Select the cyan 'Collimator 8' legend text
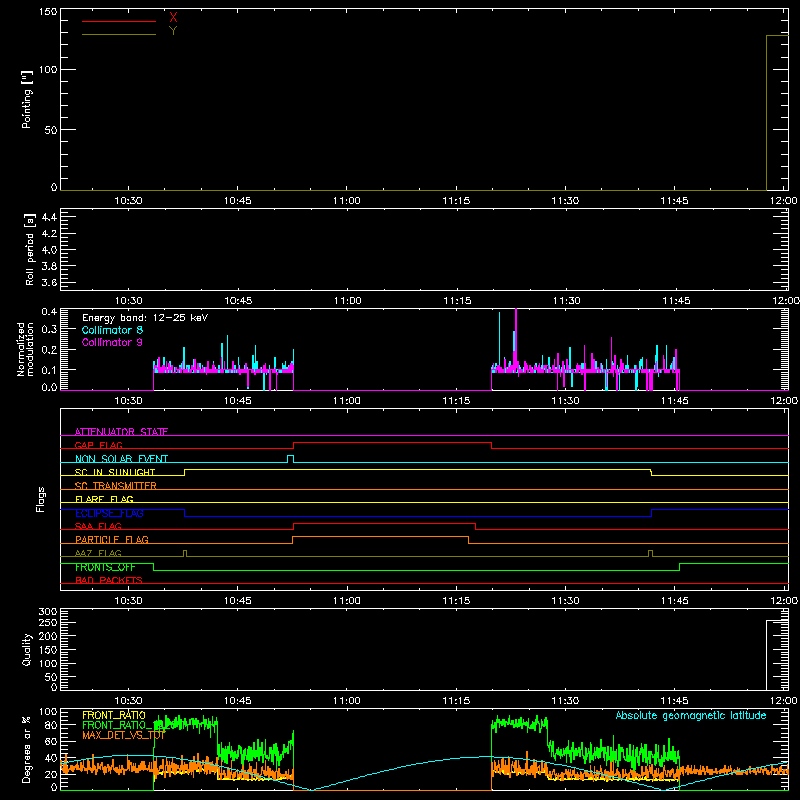 (112, 330)
